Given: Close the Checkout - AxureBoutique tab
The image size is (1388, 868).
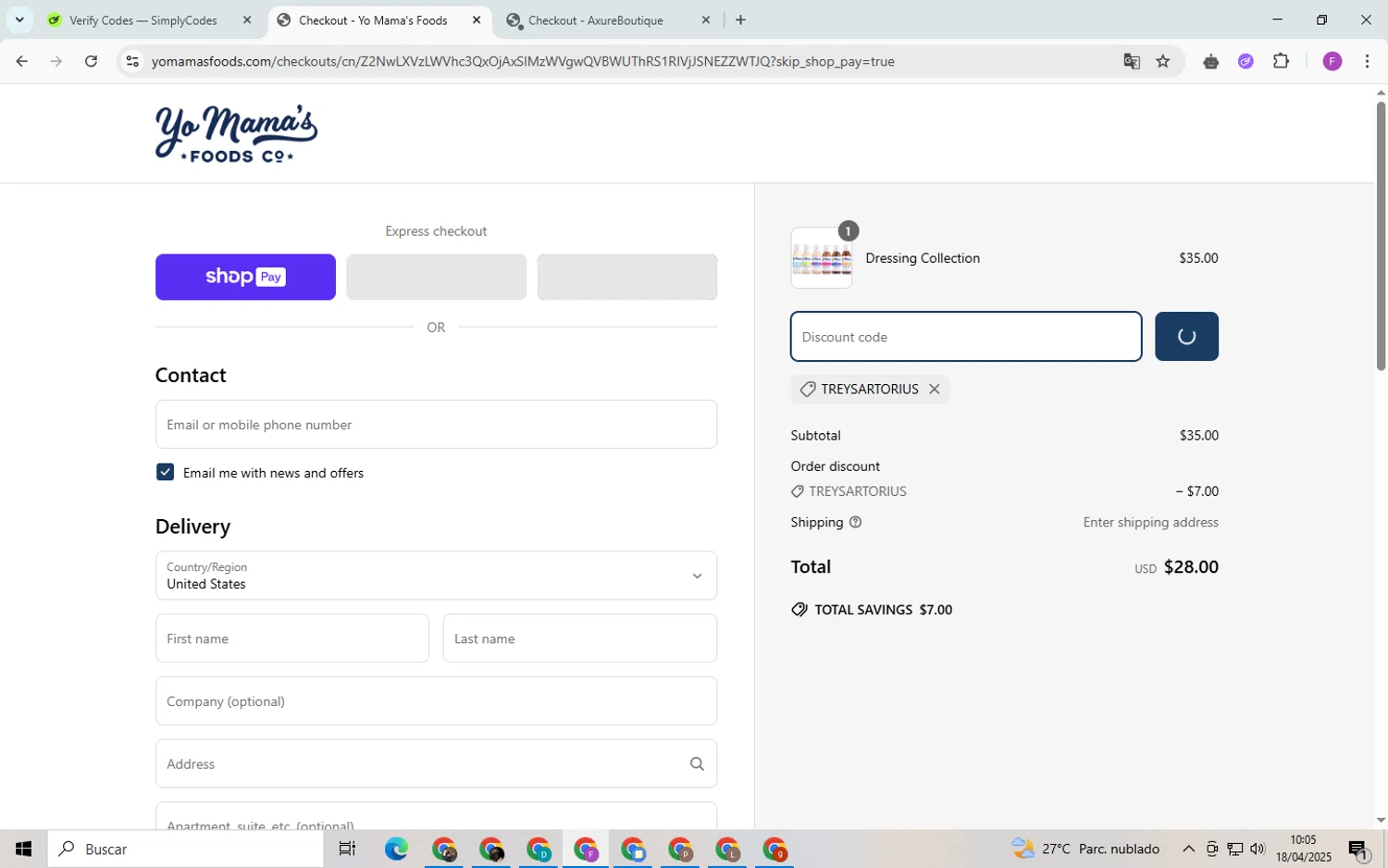Looking at the screenshot, I should point(706,20).
